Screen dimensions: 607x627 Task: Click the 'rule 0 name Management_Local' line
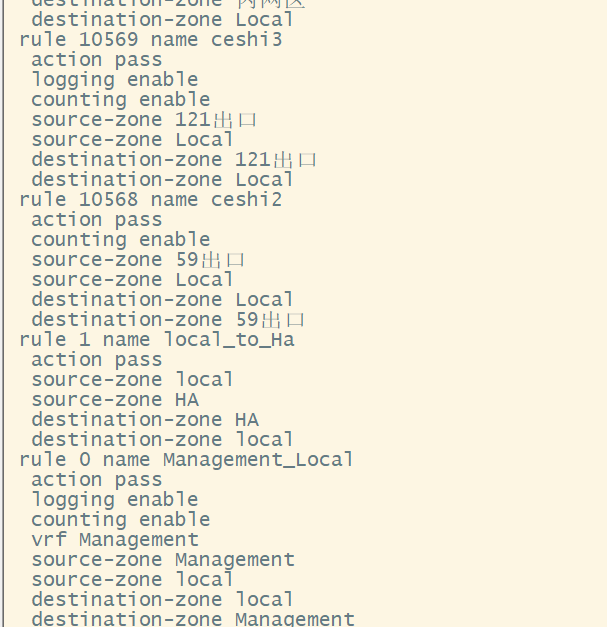tap(186, 460)
